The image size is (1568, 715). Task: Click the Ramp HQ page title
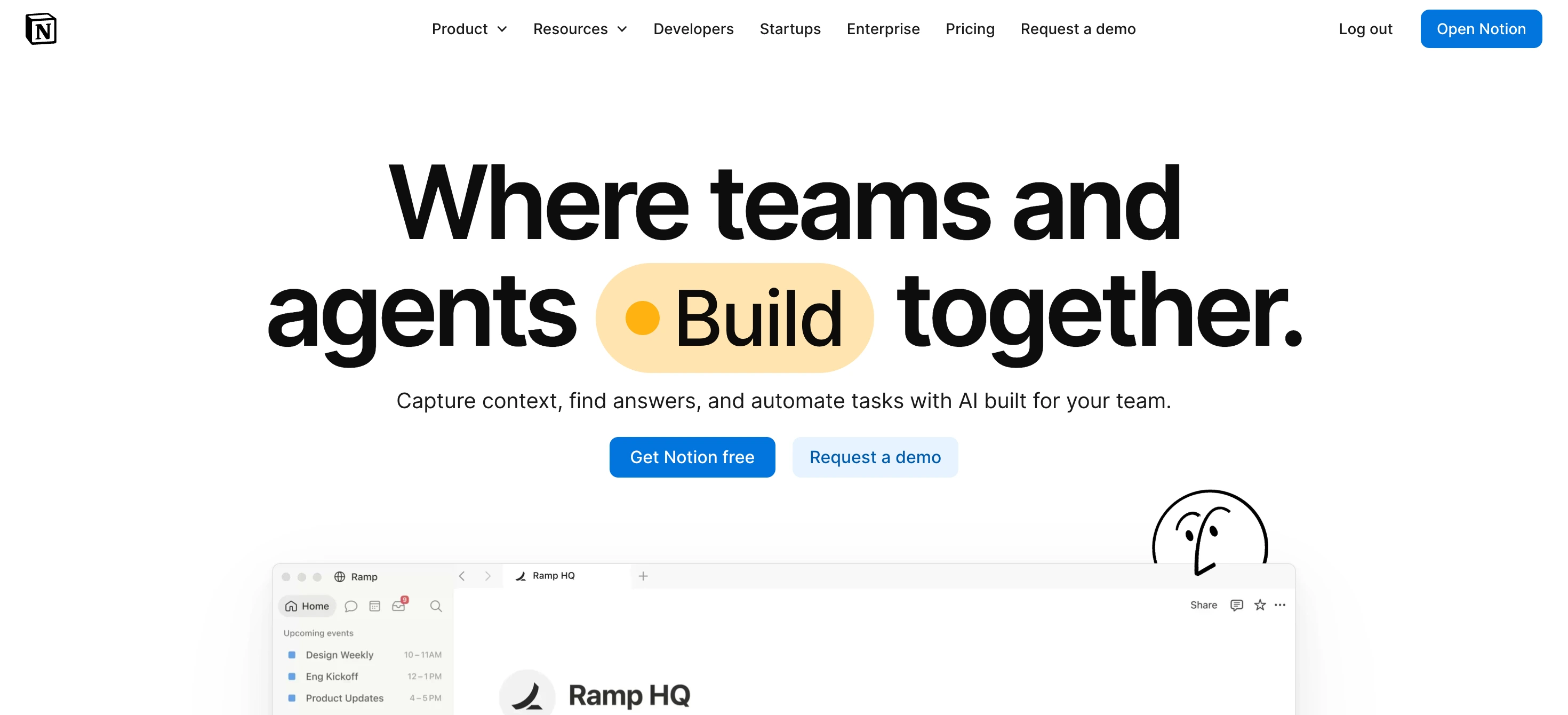click(629, 695)
